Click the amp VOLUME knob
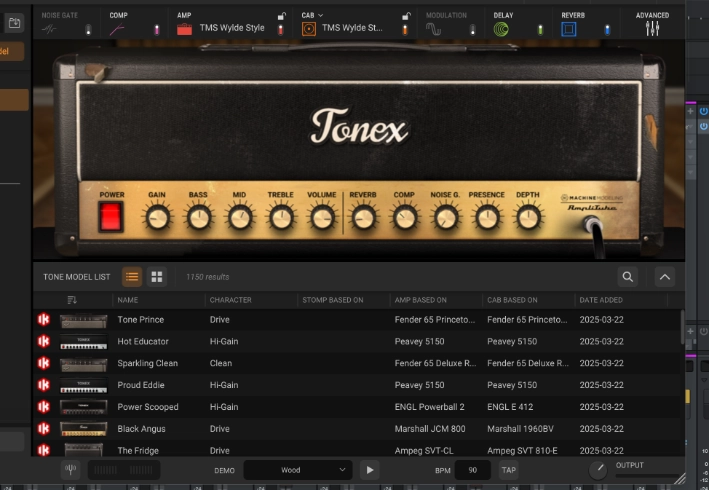Viewport: 709px width, 490px height. click(322, 218)
